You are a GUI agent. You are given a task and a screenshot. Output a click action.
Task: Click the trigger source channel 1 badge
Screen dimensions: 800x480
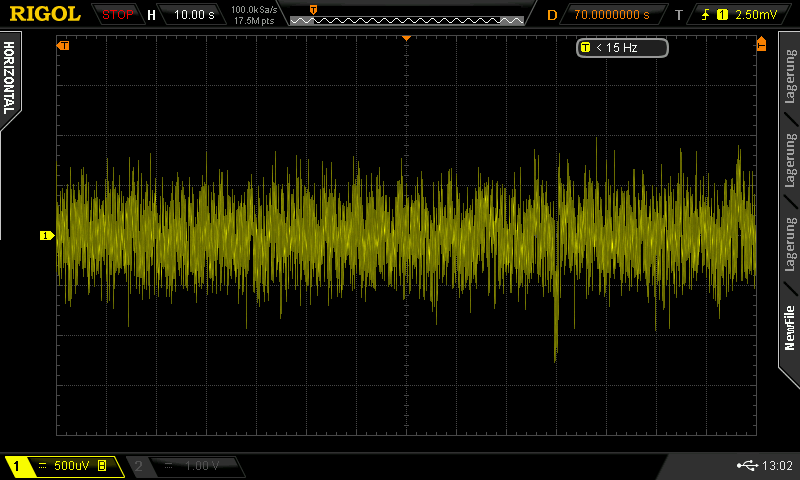pos(722,15)
